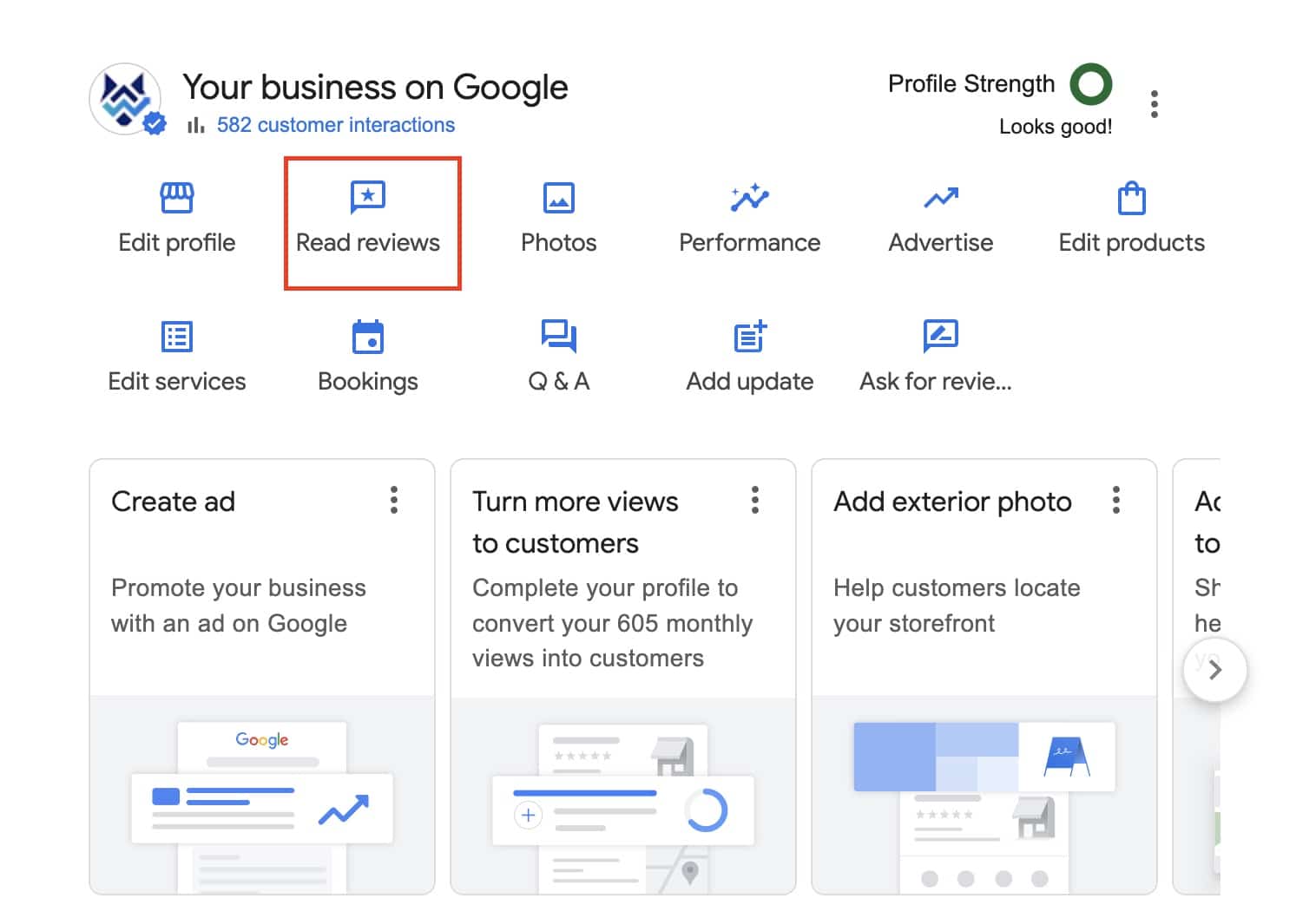Image resolution: width=1316 pixels, height=918 pixels.
Task: Click the business logo avatar
Action: pos(126,99)
